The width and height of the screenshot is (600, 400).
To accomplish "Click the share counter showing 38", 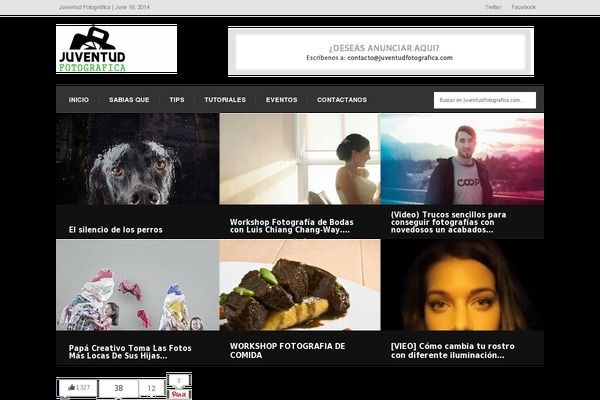I will (118, 388).
